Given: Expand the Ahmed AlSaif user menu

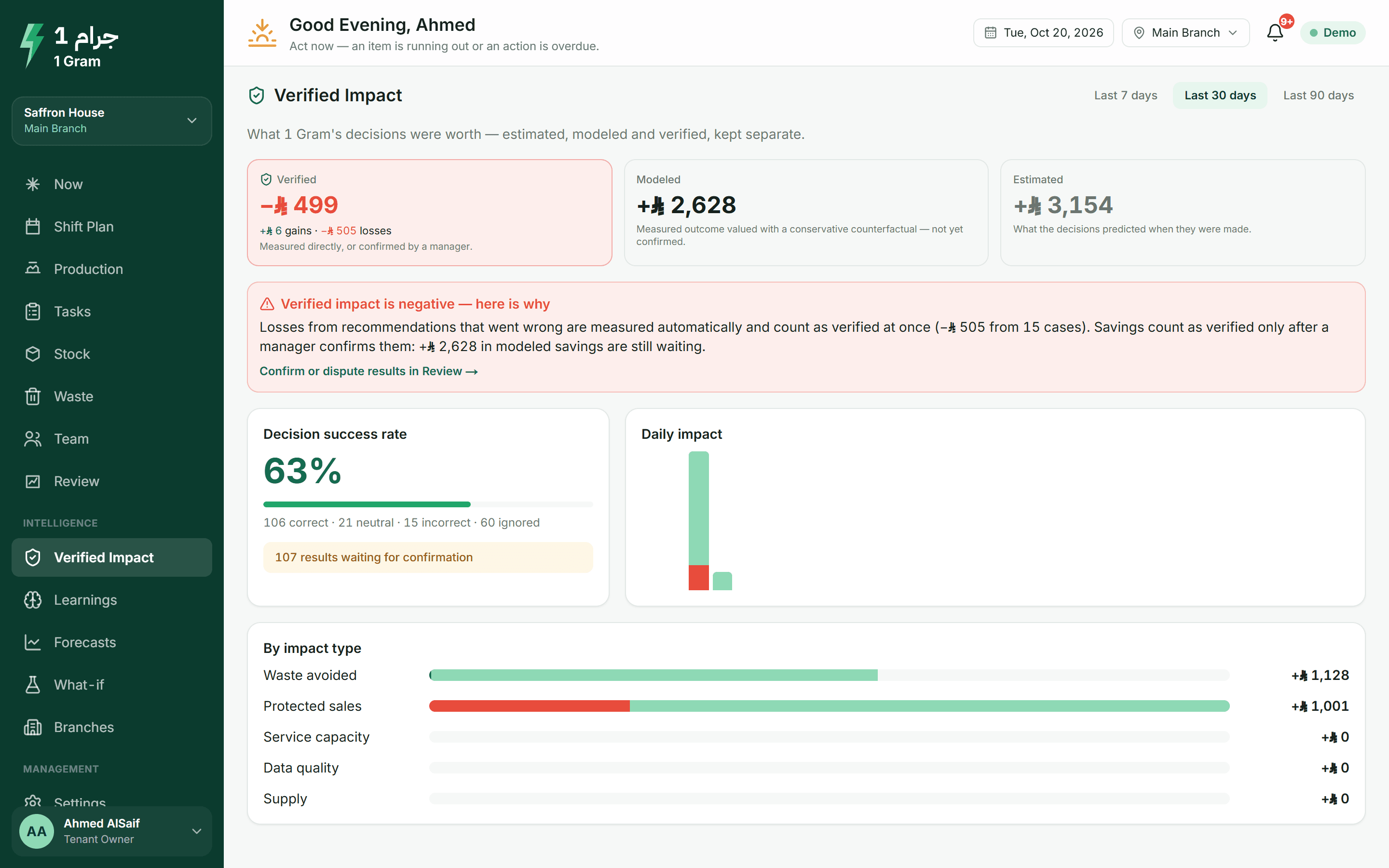Looking at the screenshot, I should (x=112, y=831).
